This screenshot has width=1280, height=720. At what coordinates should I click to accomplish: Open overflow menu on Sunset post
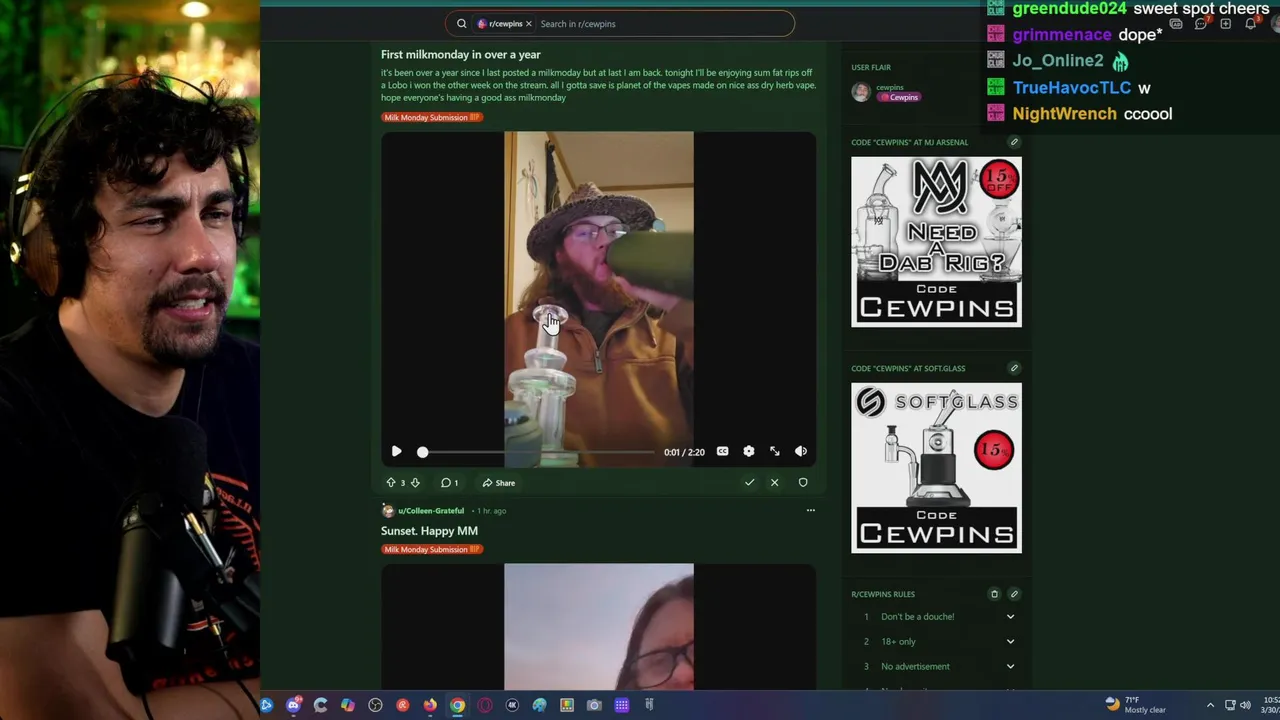[x=810, y=511]
